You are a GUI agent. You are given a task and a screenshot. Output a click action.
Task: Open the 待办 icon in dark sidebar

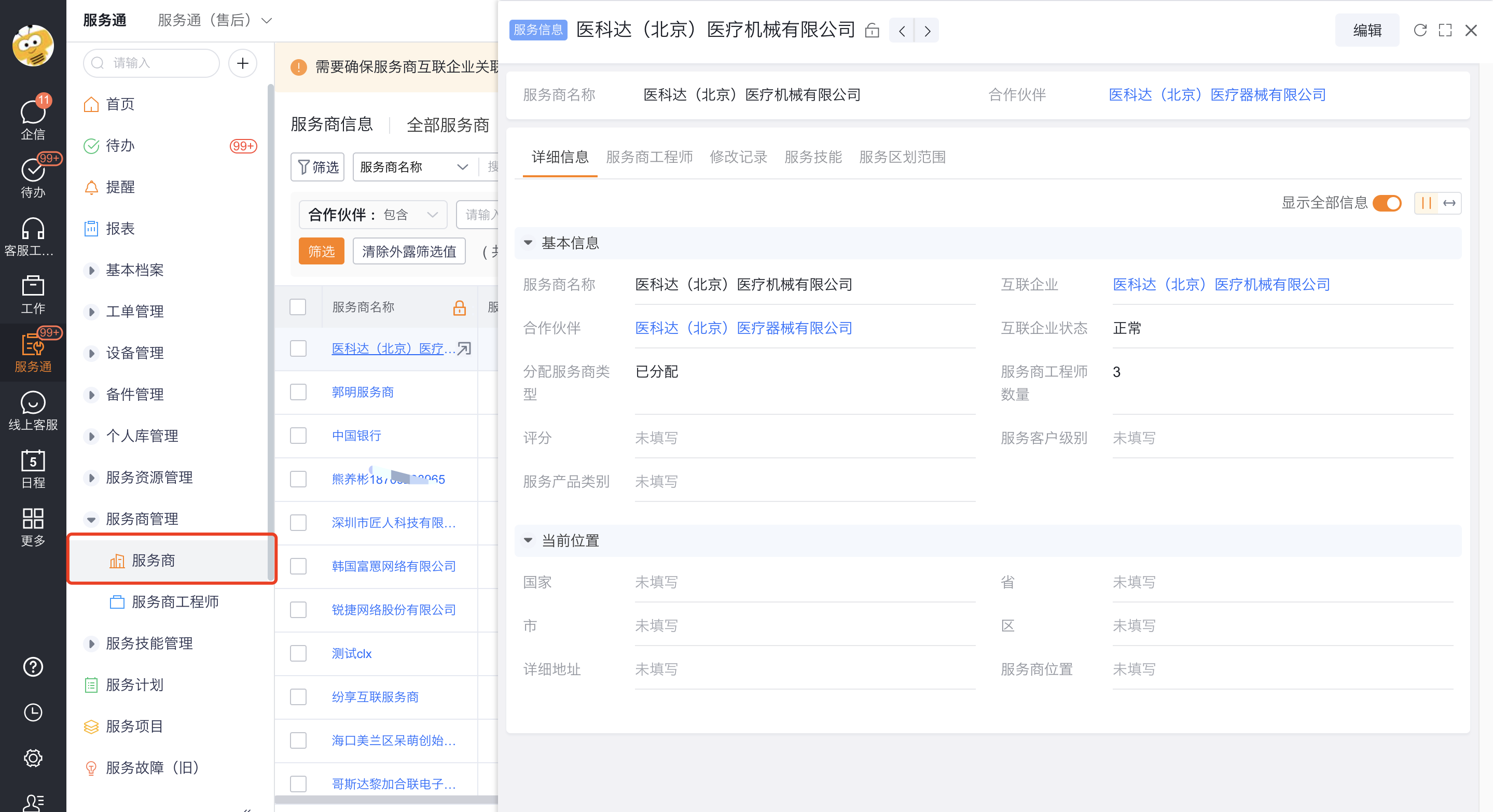[x=33, y=177]
